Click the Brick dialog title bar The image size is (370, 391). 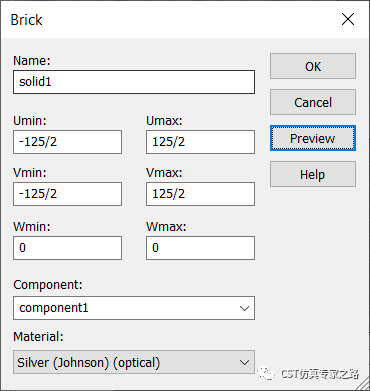[167, 19]
